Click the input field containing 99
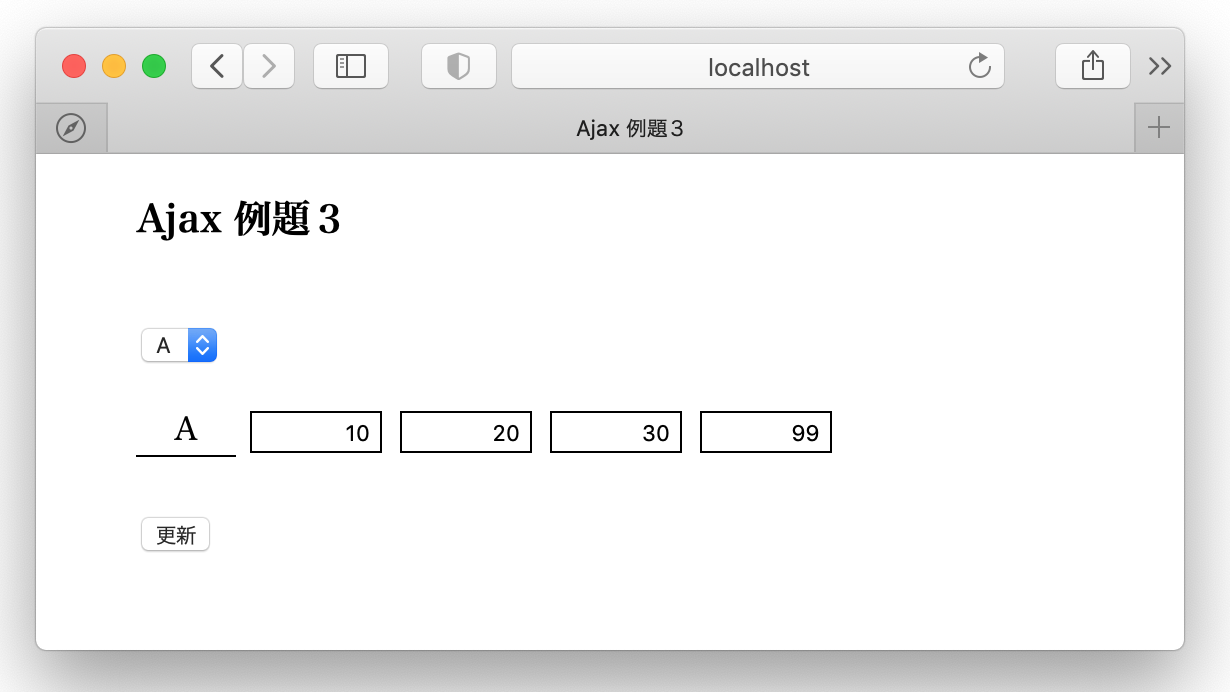1230x692 pixels. click(766, 432)
